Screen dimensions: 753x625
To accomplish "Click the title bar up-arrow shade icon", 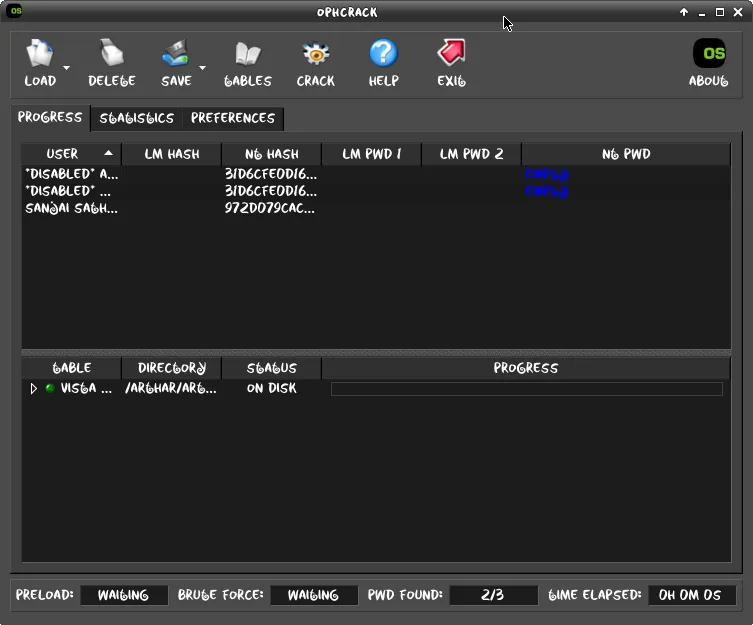I will pyautogui.click(x=684, y=12).
